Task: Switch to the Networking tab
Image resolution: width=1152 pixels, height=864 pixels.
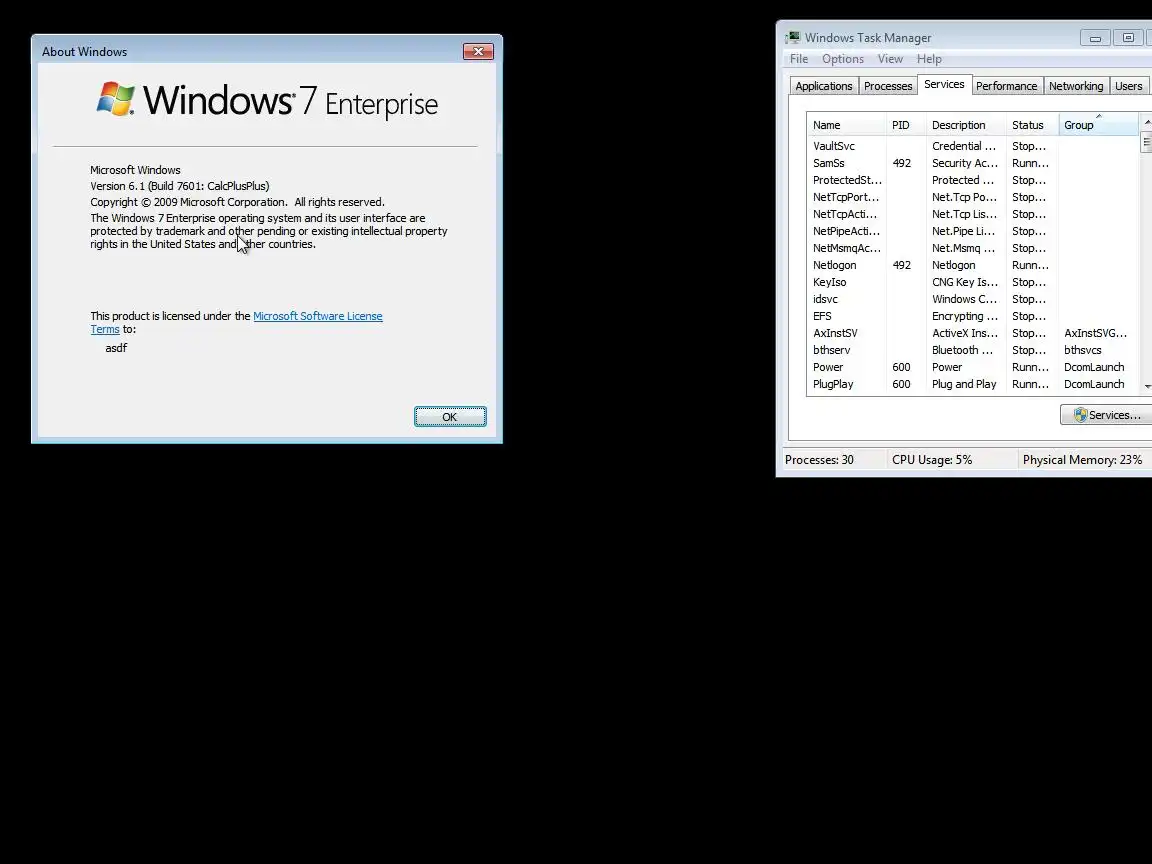Action: [1076, 86]
